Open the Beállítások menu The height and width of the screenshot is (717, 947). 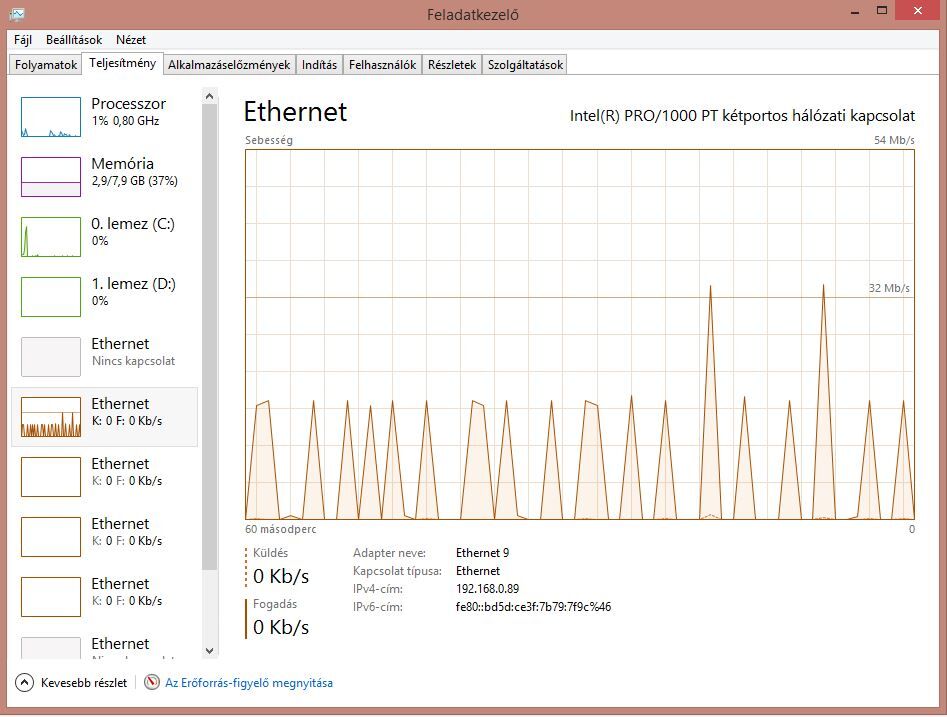tap(73, 40)
